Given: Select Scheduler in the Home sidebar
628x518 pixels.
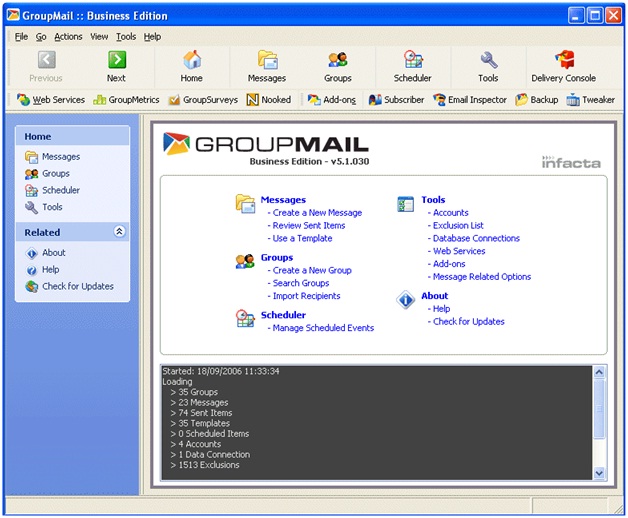Looking at the screenshot, I should (x=60, y=190).
